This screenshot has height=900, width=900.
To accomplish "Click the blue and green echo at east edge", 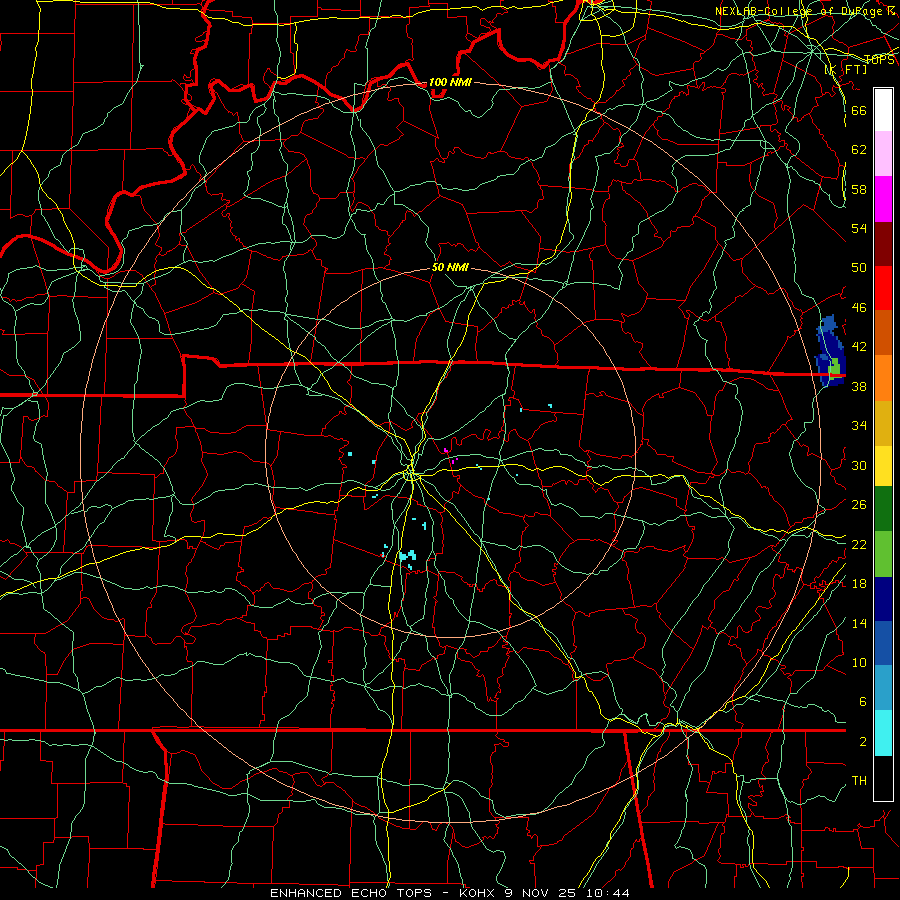I will (830, 351).
